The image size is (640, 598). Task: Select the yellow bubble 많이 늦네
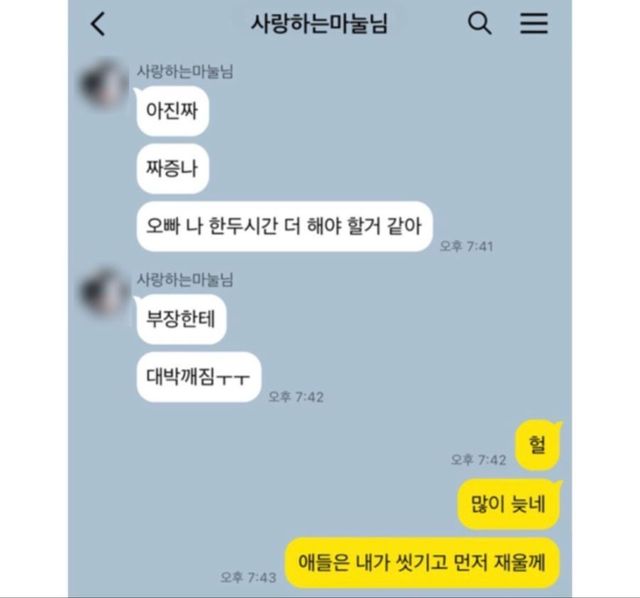pos(509,504)
